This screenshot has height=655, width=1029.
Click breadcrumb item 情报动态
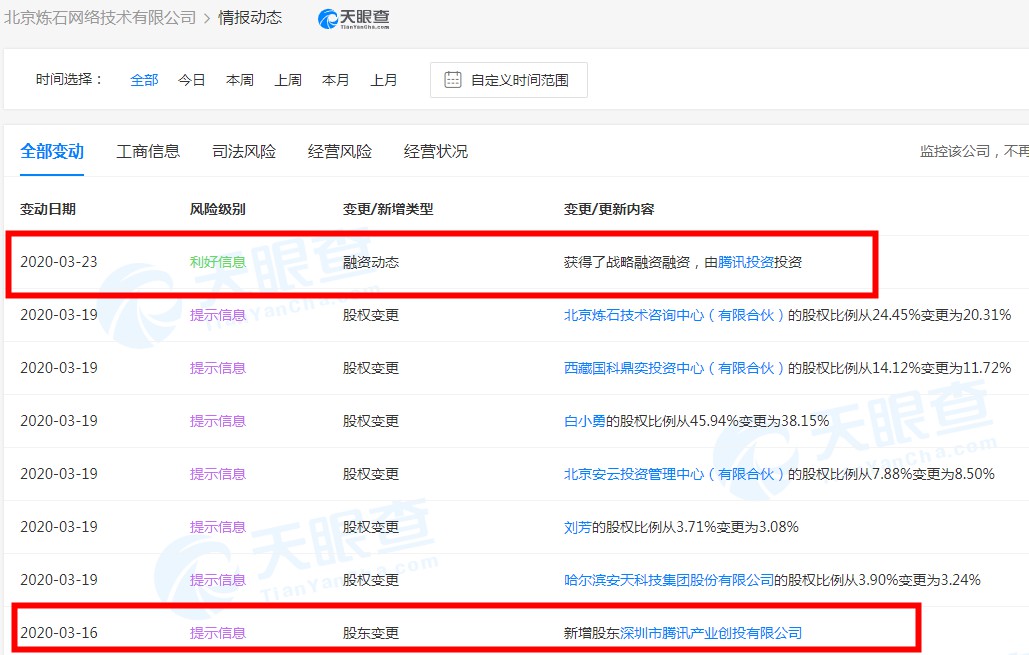(x=250, y=18)
